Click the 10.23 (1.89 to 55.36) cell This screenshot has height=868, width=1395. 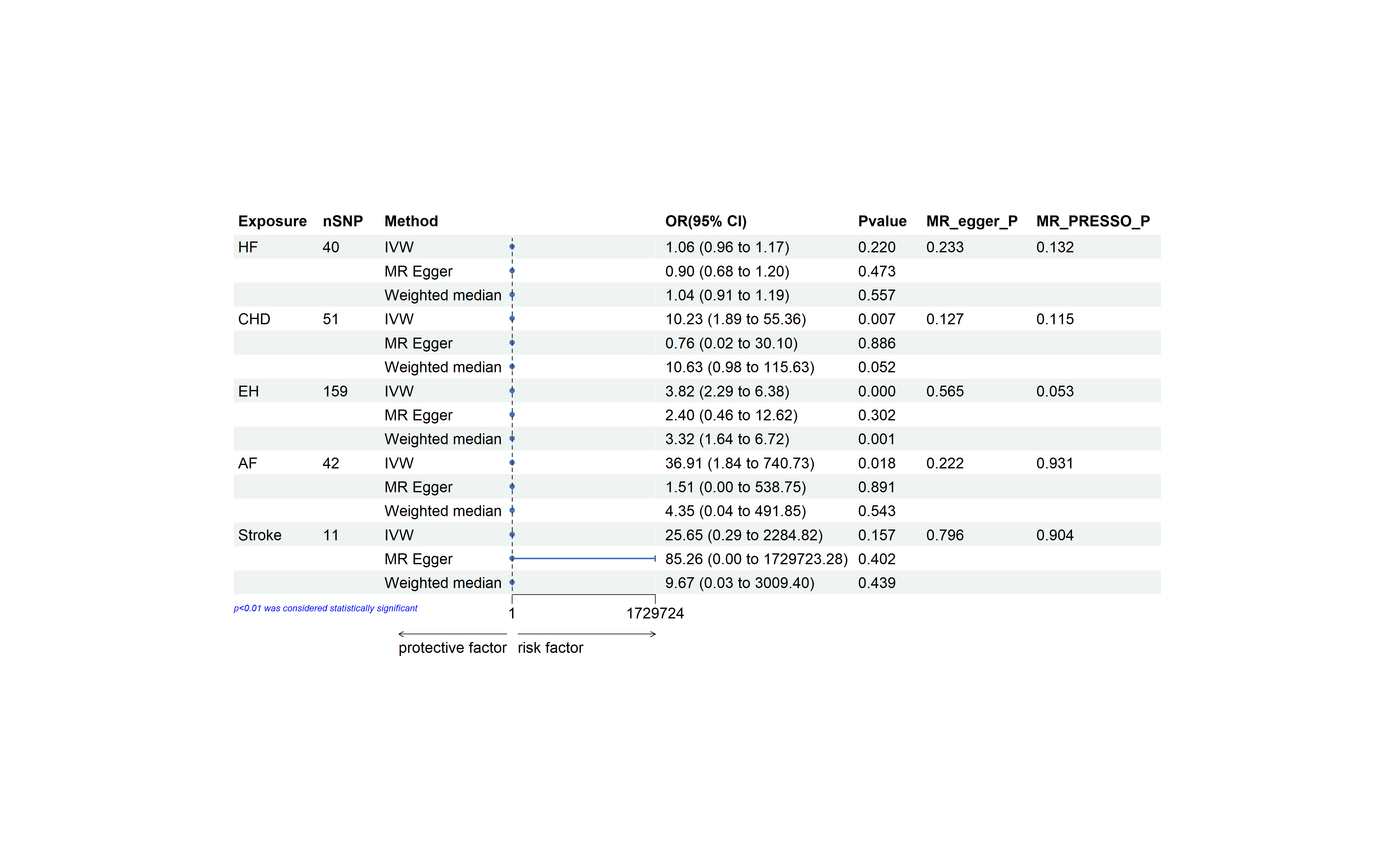point(735,319)
